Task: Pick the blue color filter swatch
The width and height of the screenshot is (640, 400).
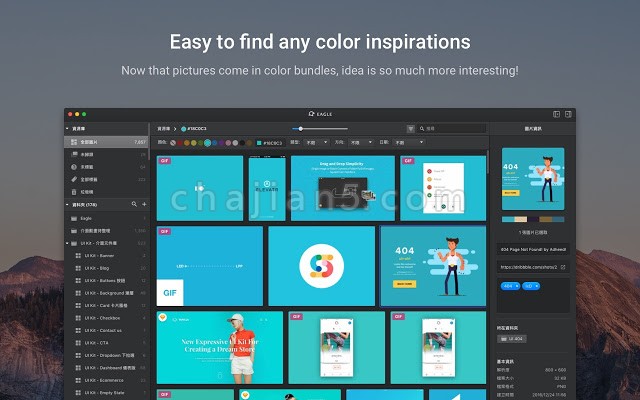Action: 214,143
